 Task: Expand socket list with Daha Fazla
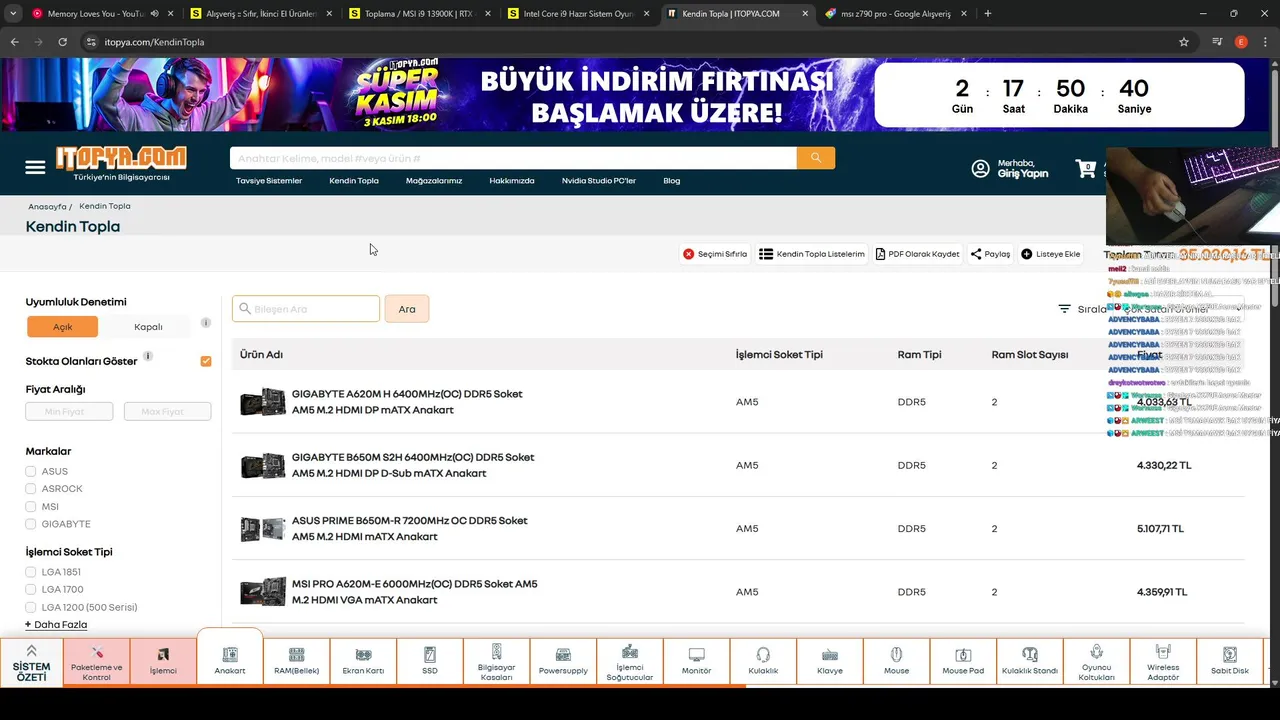(x=56, y=624)
